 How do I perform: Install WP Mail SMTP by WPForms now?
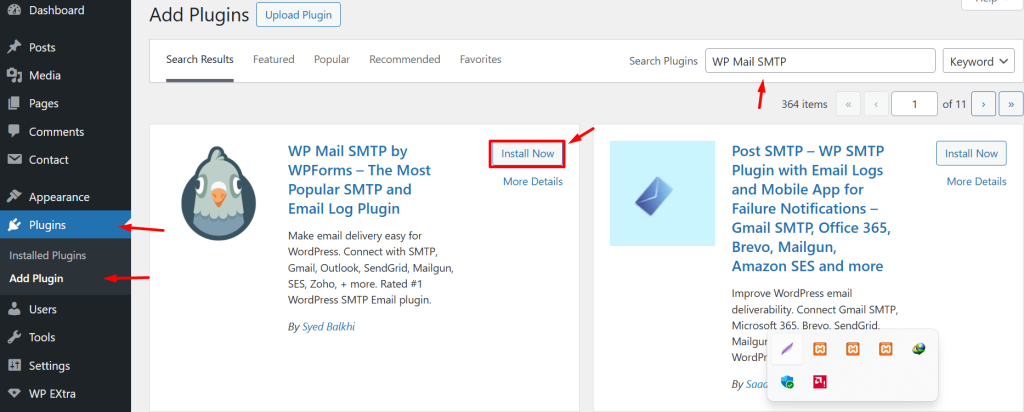[x=527, y=154]
